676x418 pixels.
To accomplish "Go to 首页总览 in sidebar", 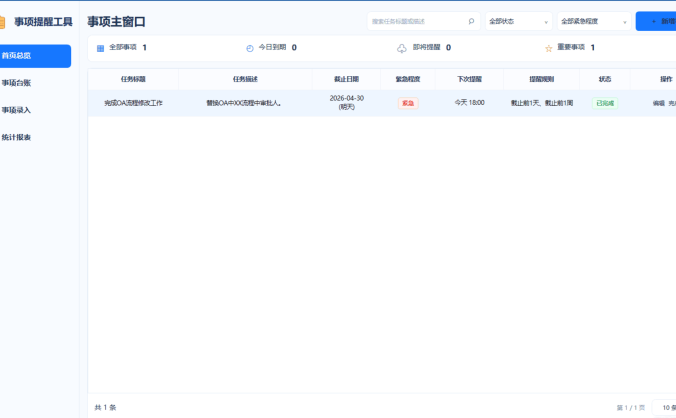I will pyautogui.click(x=35, y=56).
